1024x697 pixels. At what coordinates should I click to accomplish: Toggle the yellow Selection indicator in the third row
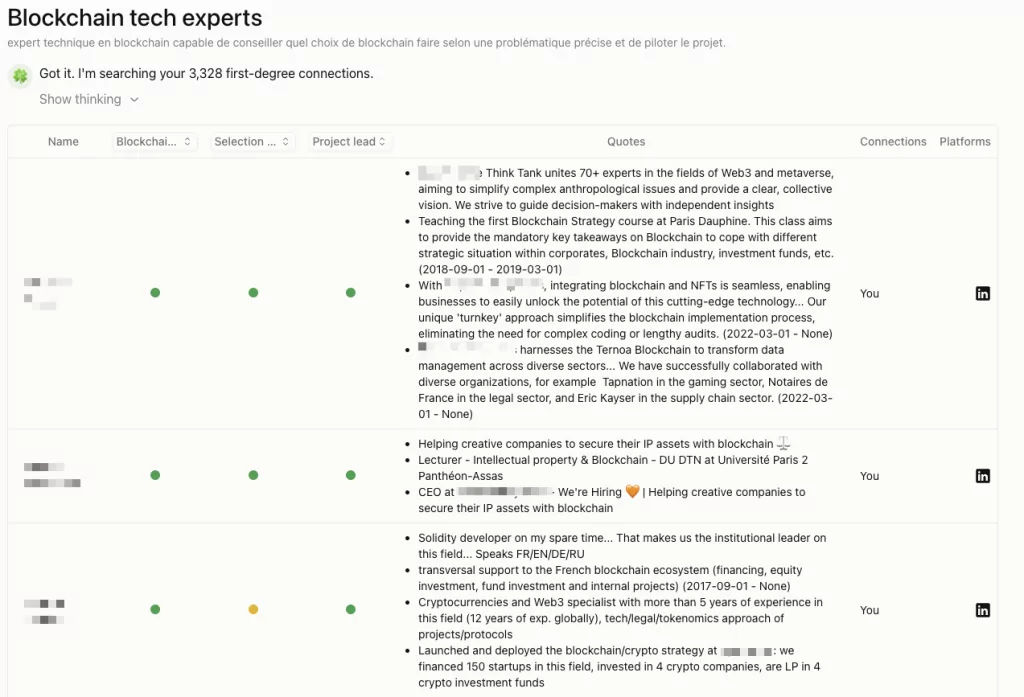[253, 609]
